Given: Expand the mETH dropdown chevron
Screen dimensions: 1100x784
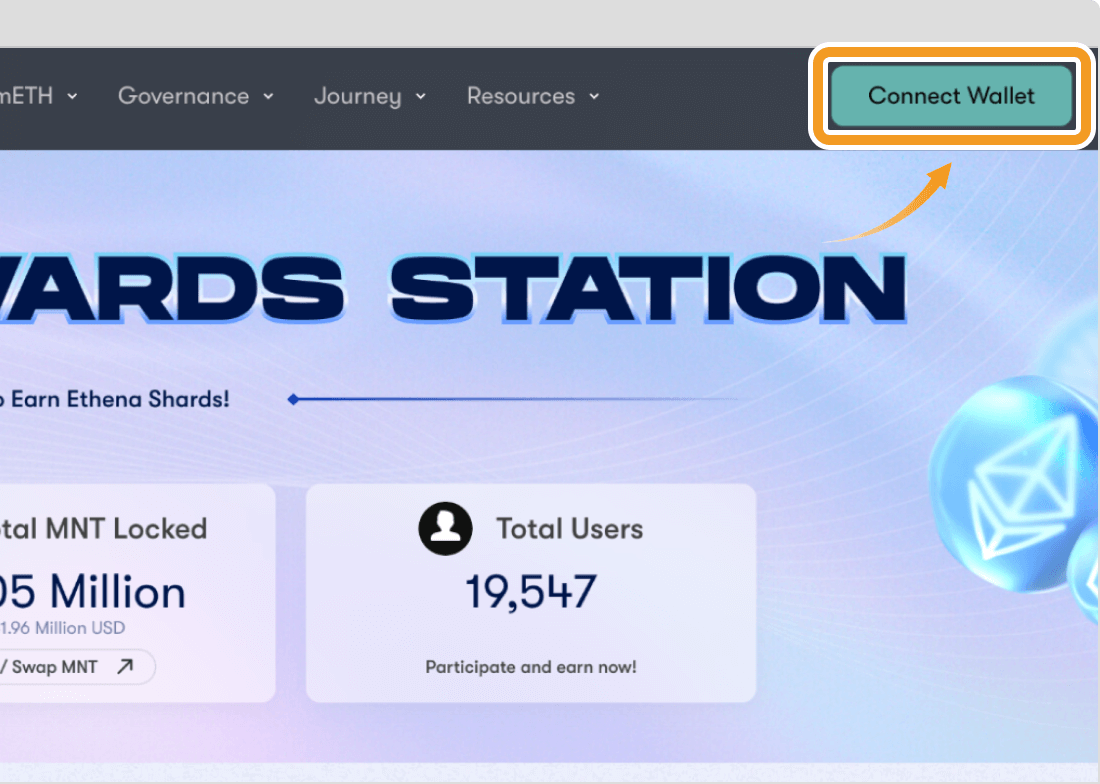Looking at the screenshot, I should (x=72, y=97).
